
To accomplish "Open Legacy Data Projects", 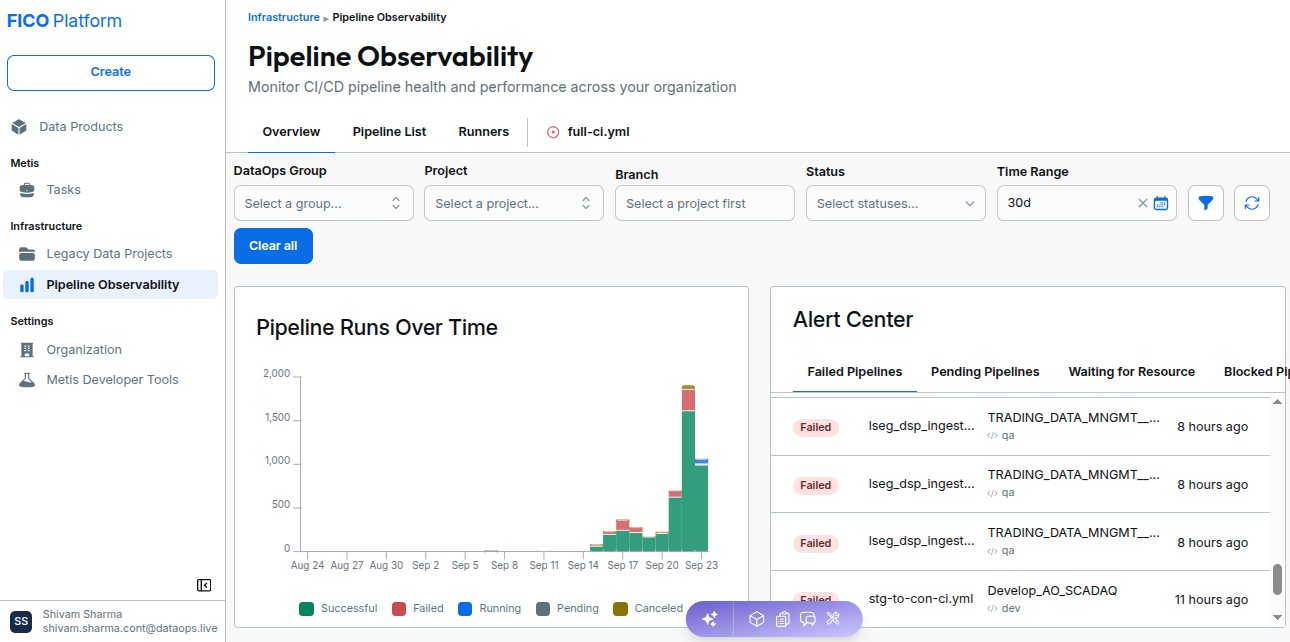I will point(110,254).
